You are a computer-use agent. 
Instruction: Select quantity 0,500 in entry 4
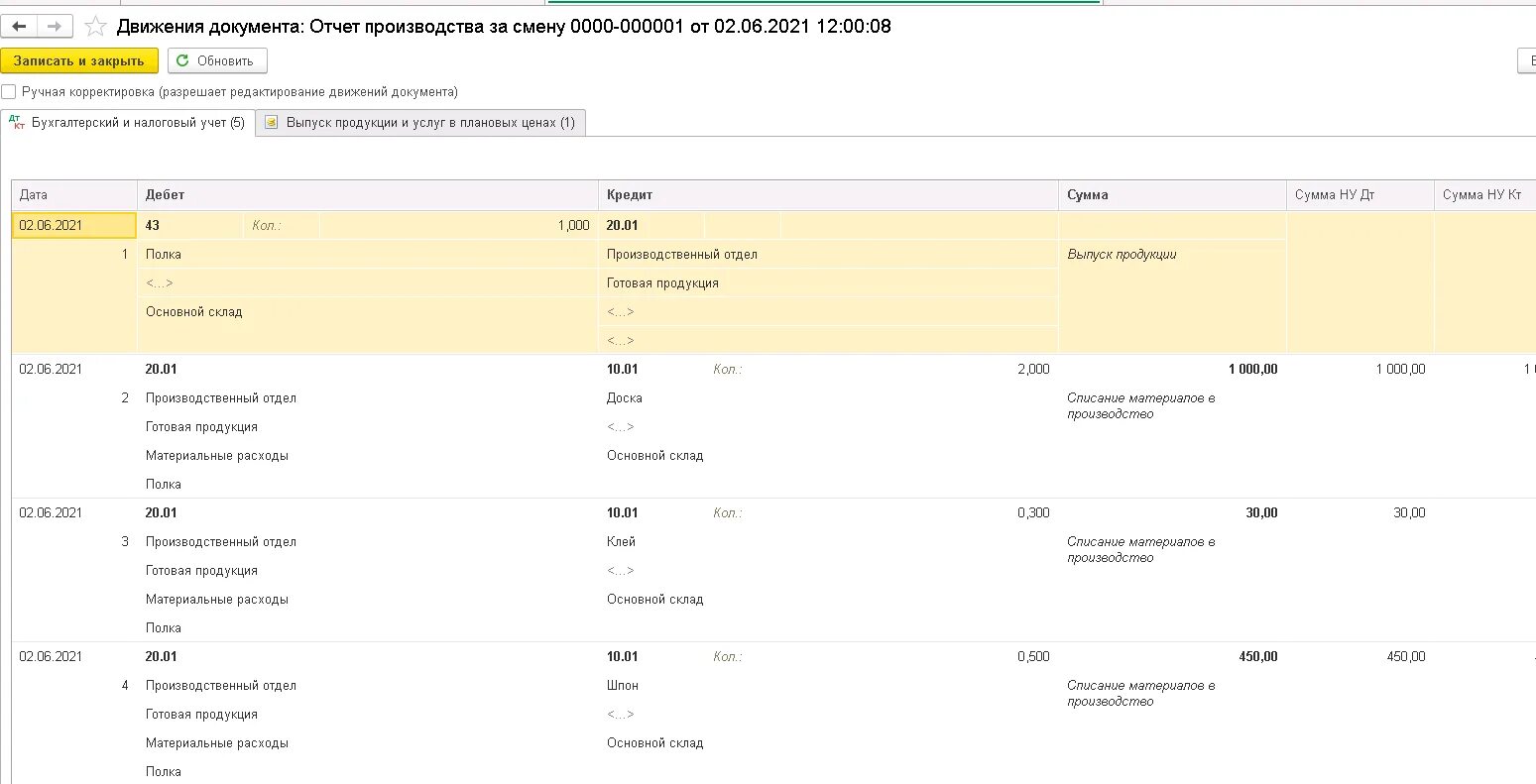(1032, 657)
